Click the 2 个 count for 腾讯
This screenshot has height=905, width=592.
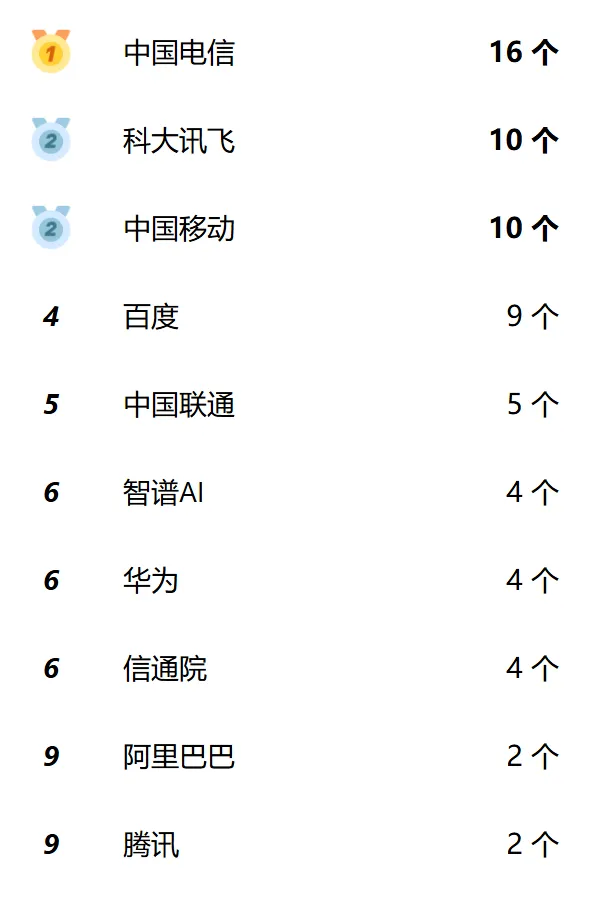(533, 844)
